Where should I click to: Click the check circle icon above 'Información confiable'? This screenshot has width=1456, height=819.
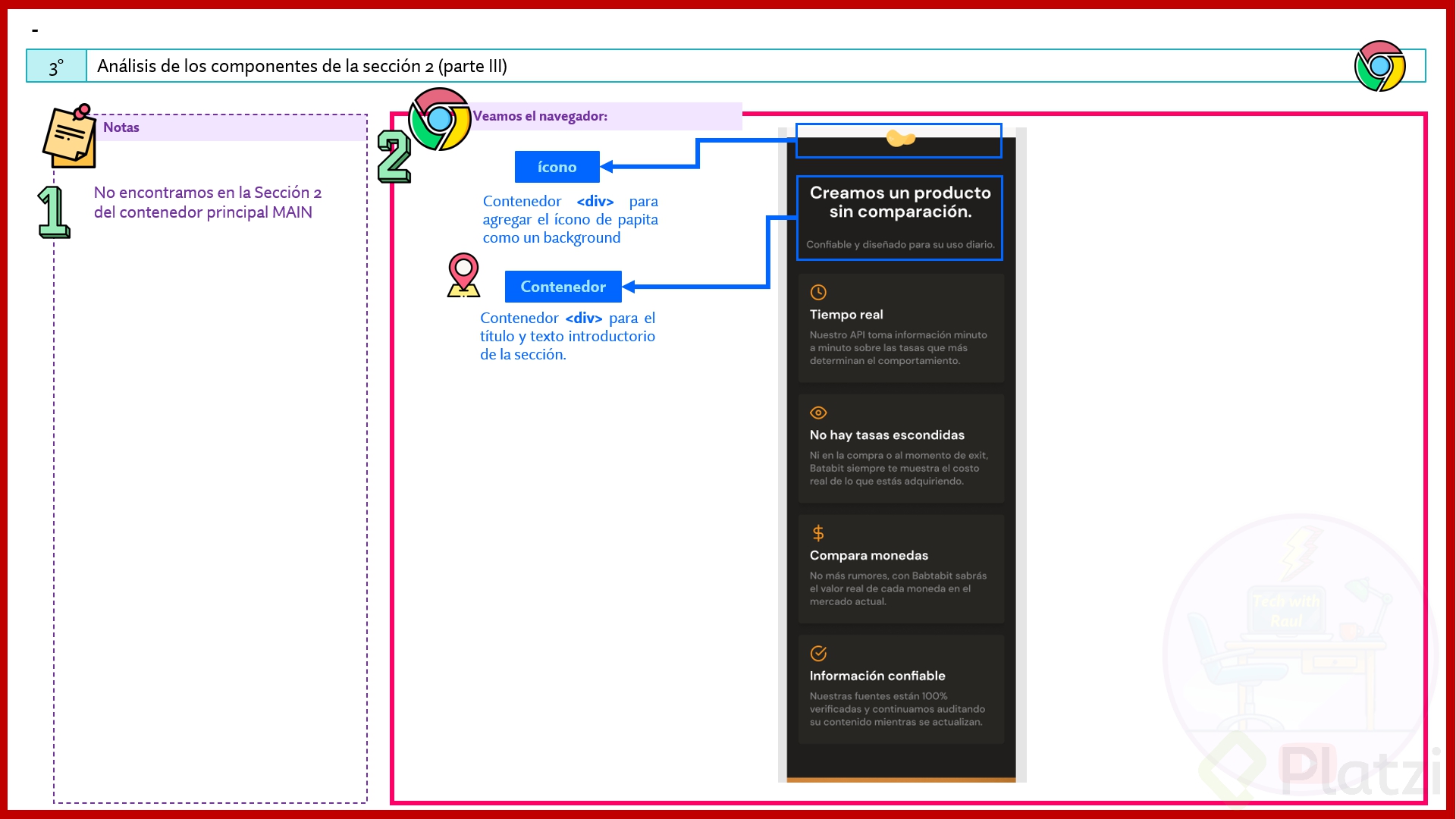(818, 653)
